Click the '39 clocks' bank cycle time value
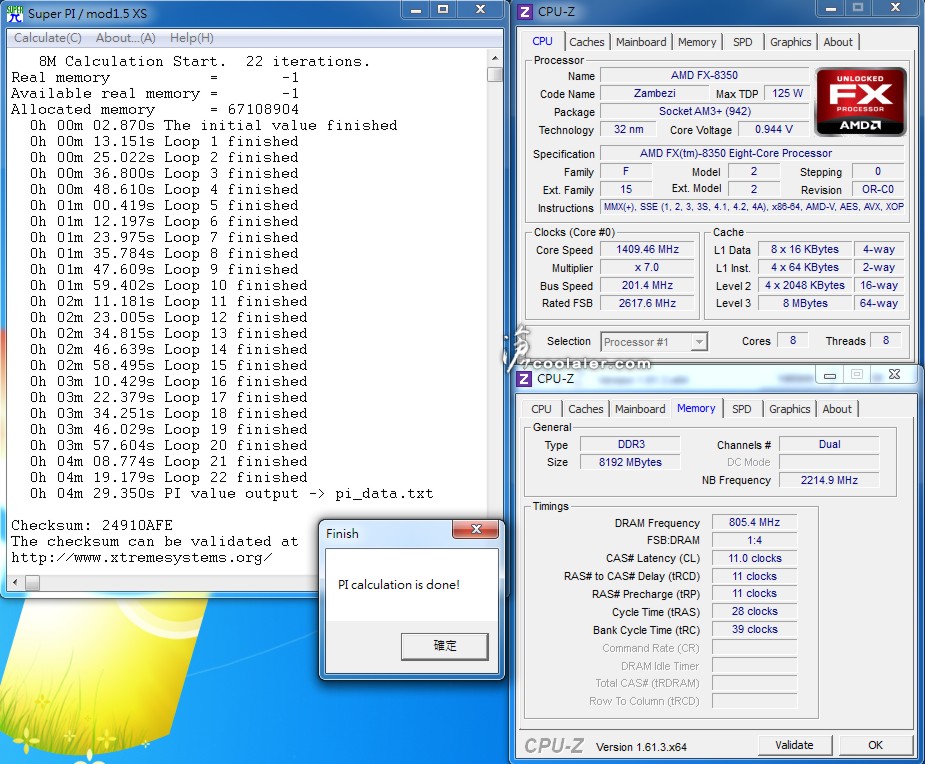Screen dimensions: 925x764 click(754, 629)
